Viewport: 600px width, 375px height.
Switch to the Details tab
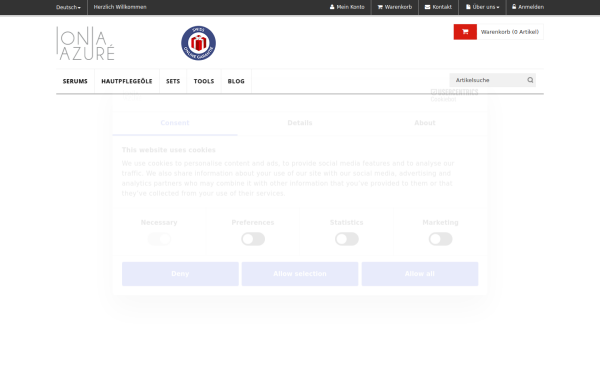click(300, 123)
